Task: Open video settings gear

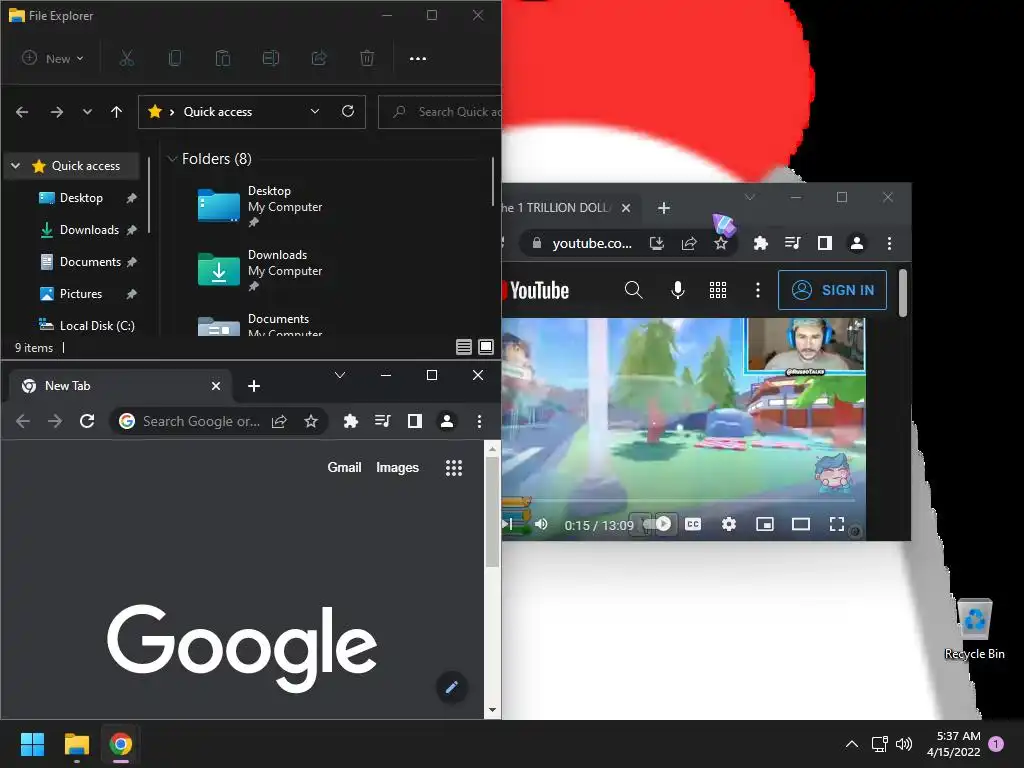Action: pos(729,524)
